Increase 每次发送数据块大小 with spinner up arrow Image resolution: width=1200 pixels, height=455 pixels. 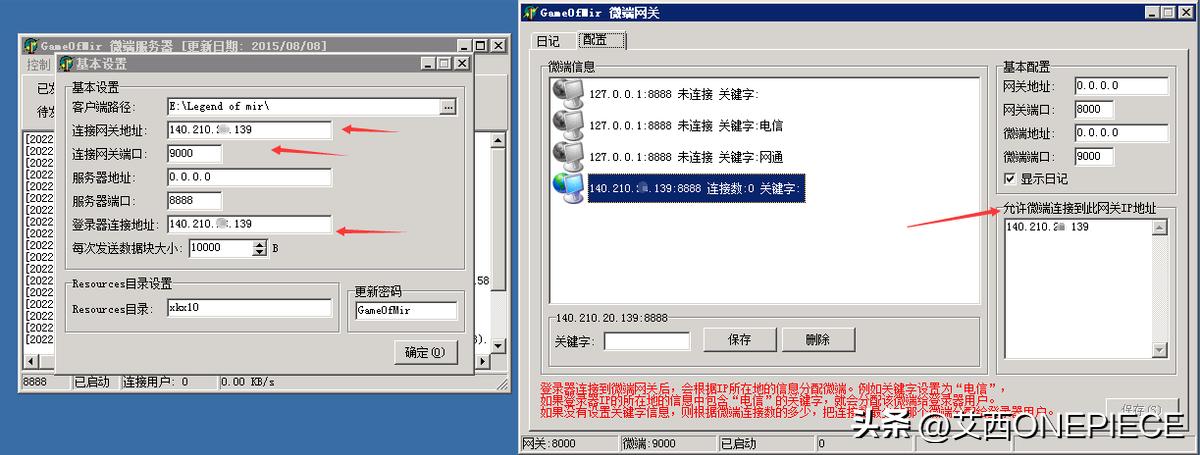point(260,243)
